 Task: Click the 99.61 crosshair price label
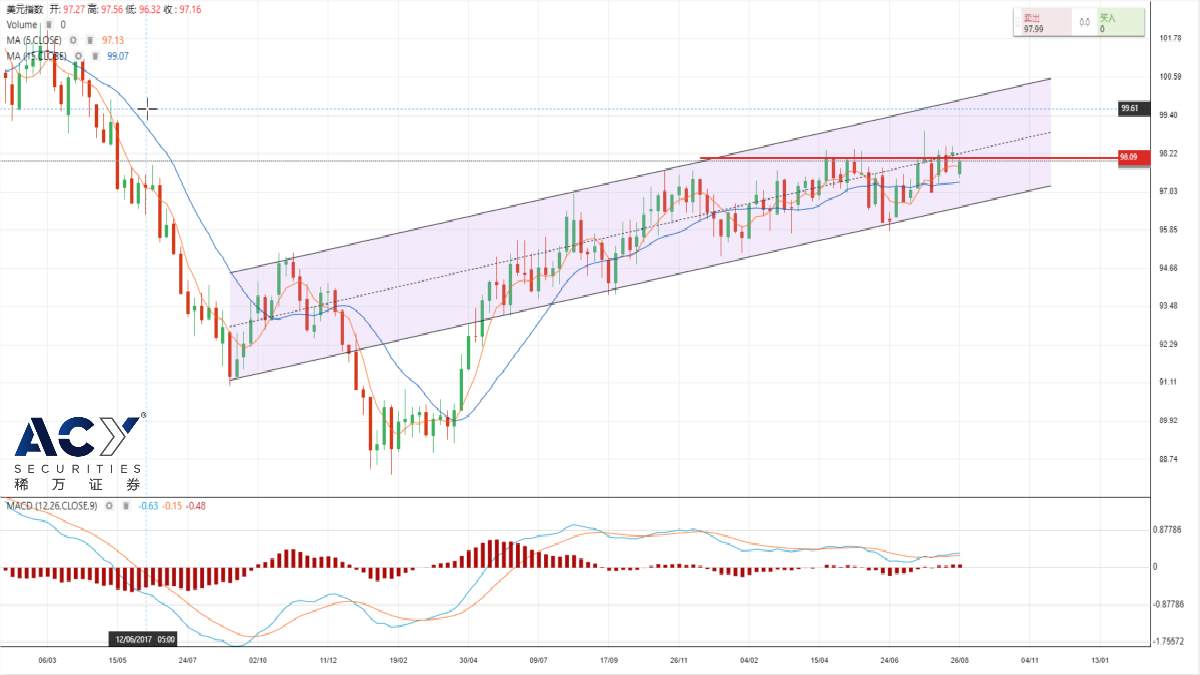click(x=1130, y=108)
